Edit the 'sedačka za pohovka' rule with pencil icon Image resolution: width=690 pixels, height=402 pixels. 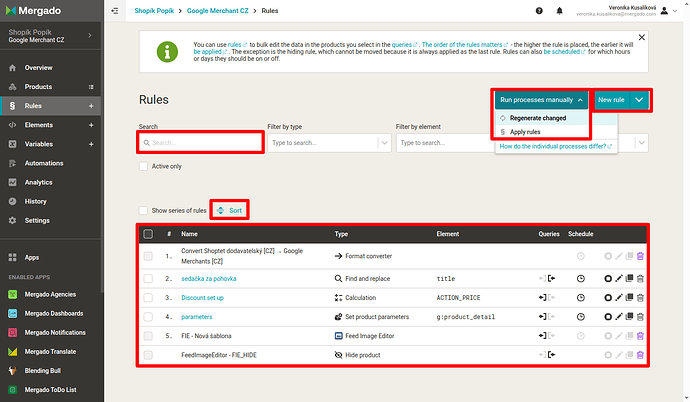[619, 278]
